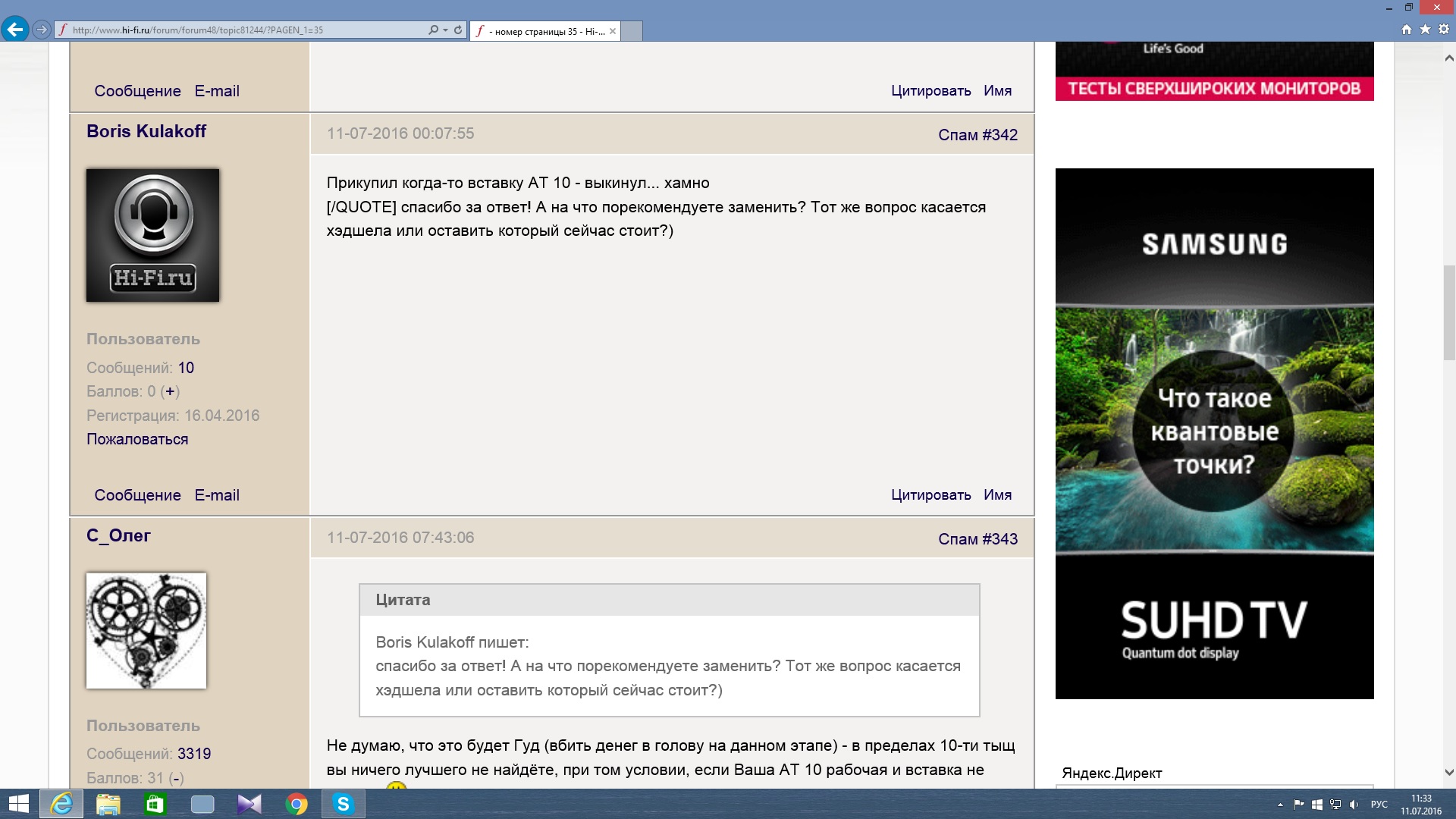The height and width of the screenshot is (819, 1456).
Task: Click the plus next to Баллов for Boris
Action: 170,392
